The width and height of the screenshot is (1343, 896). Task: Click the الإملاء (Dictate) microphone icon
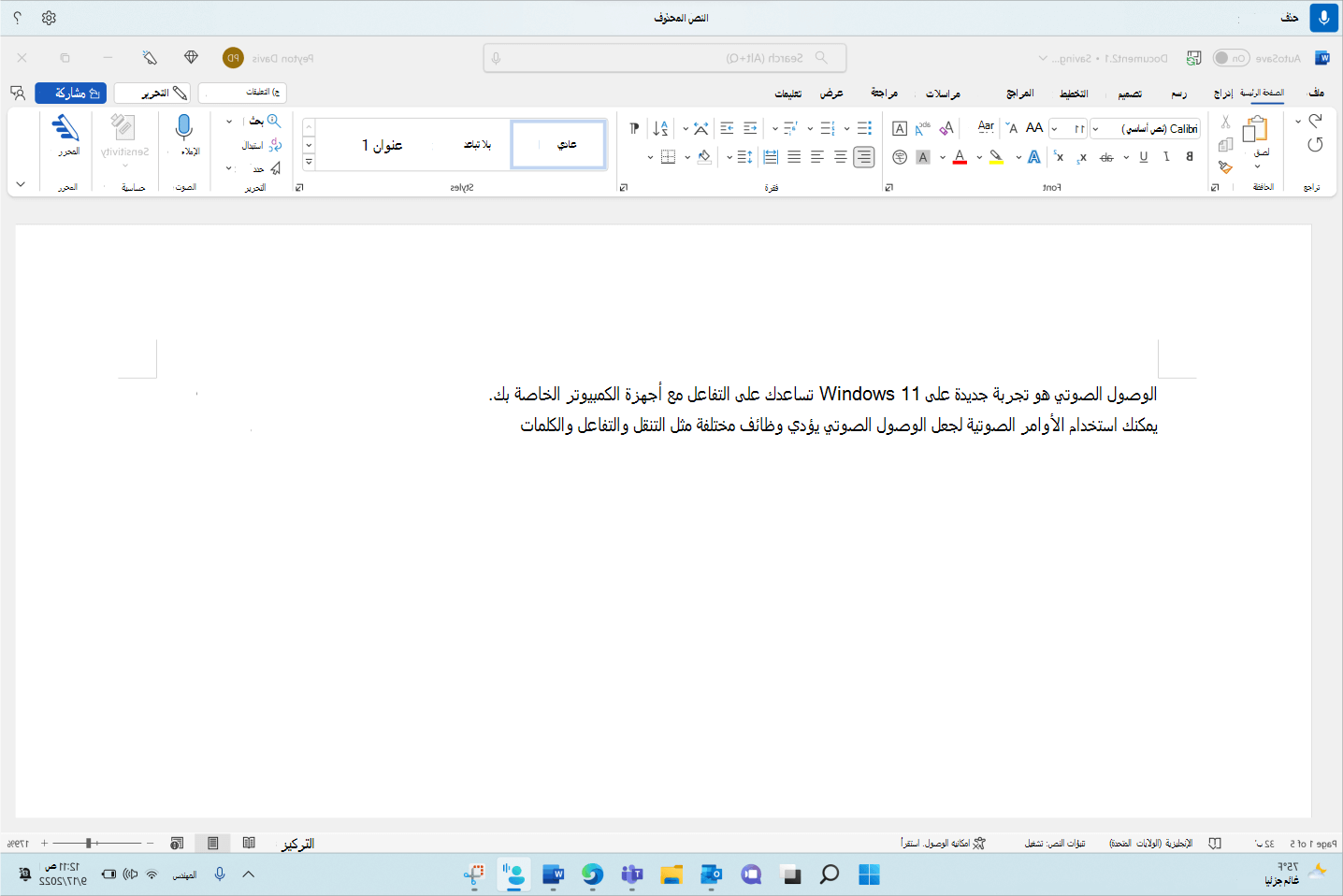184,128
